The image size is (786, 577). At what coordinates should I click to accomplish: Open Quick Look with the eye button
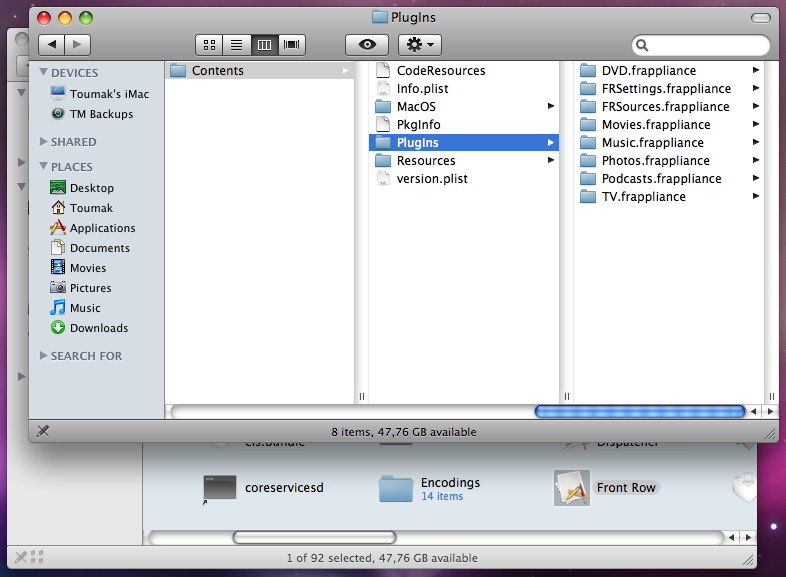367,45
